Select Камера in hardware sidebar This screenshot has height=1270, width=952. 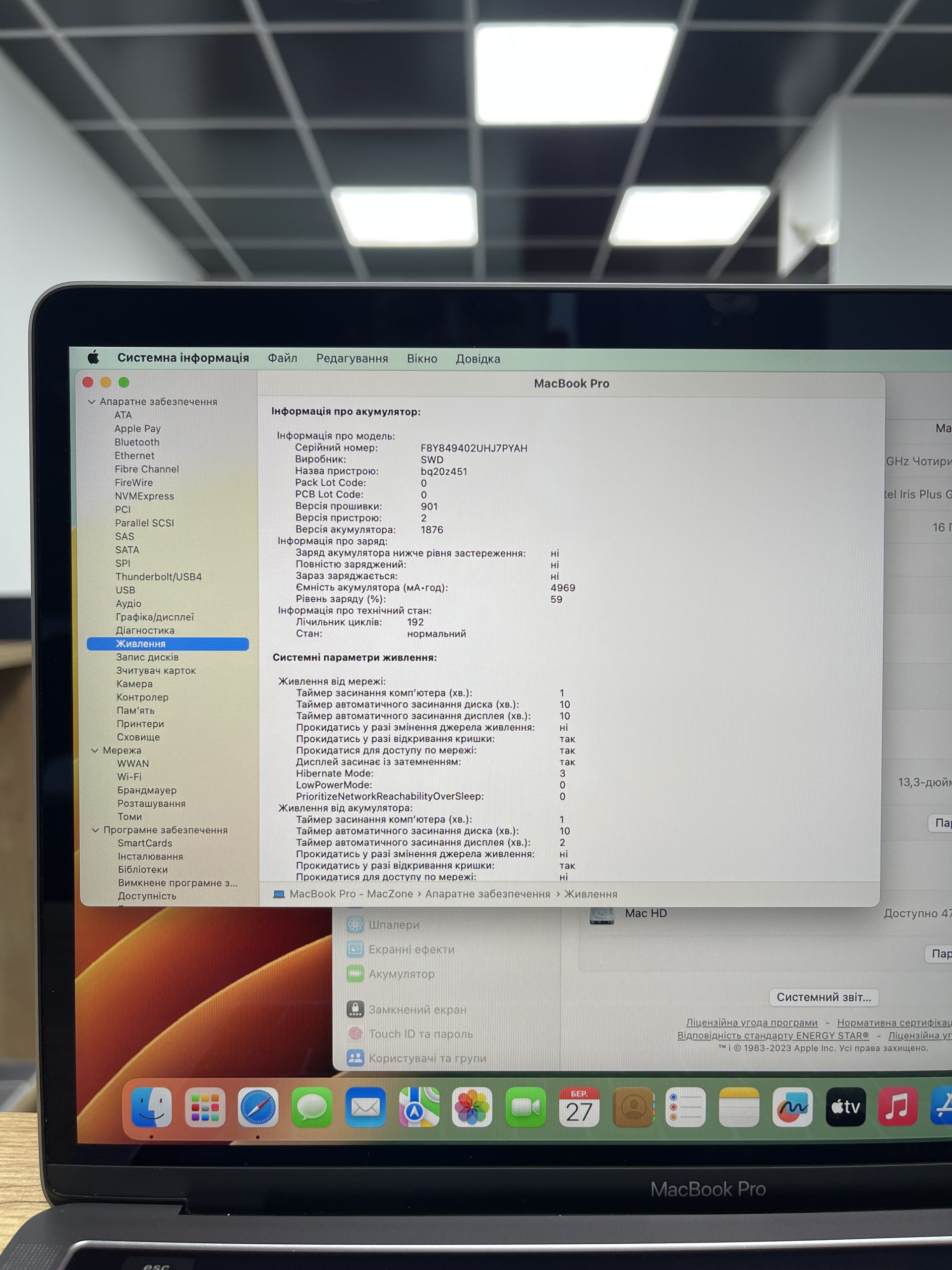(x=134, y=683)
